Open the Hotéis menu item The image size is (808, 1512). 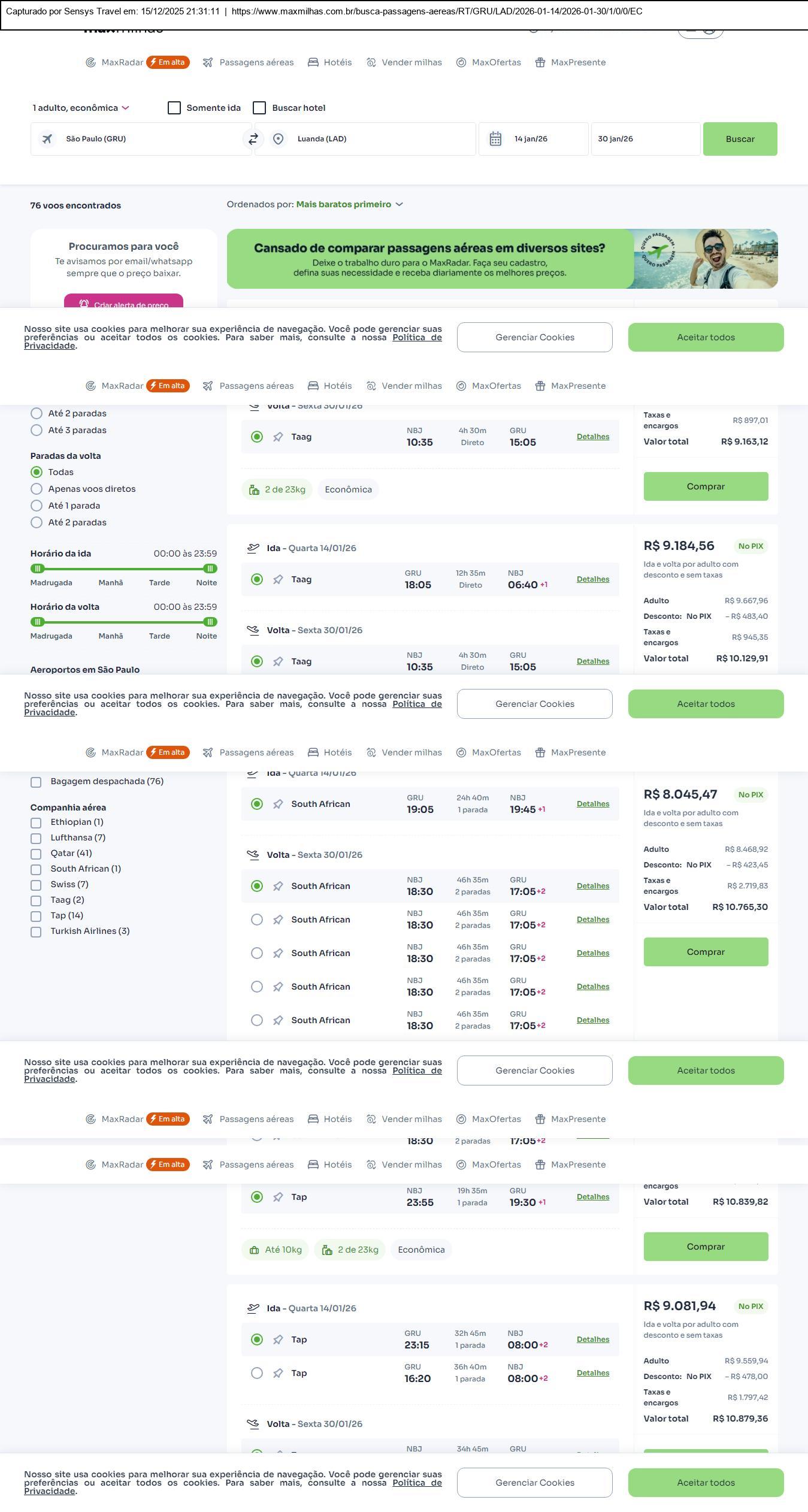(330, 62)
